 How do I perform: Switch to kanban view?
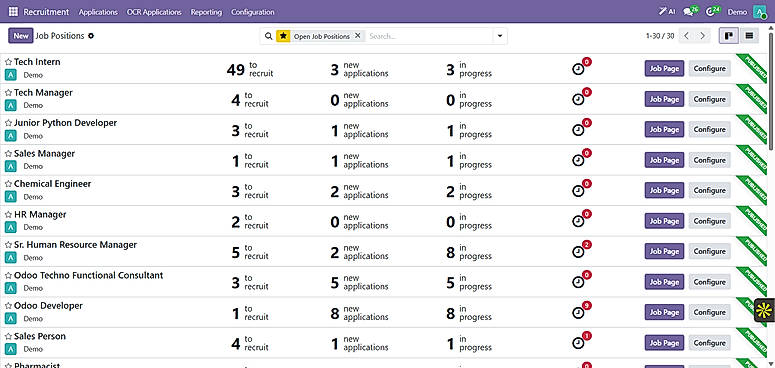729,36
